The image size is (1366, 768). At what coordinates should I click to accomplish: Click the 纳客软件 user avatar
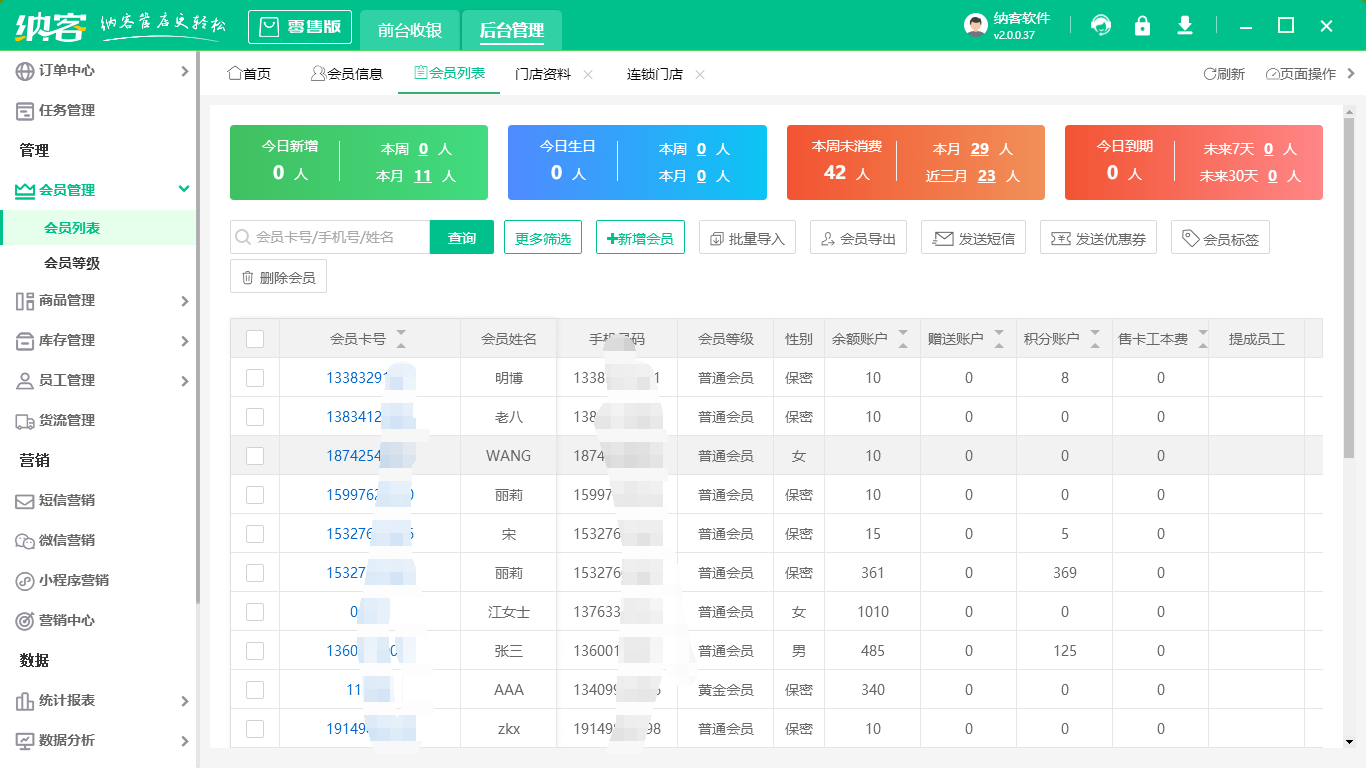pos(976,25)
